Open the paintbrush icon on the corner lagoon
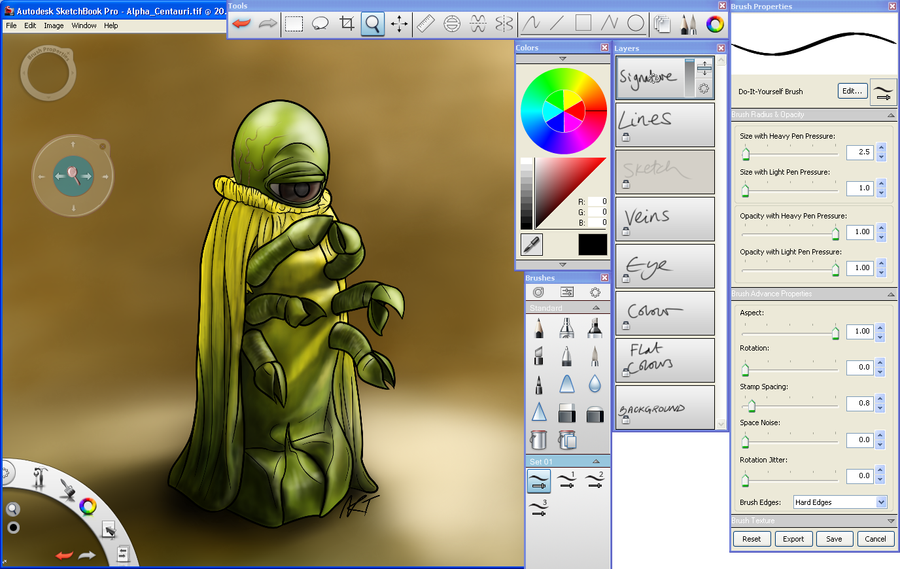Image resolution: width=900 pixels, height=569 pixels. [x=67, y=489]
